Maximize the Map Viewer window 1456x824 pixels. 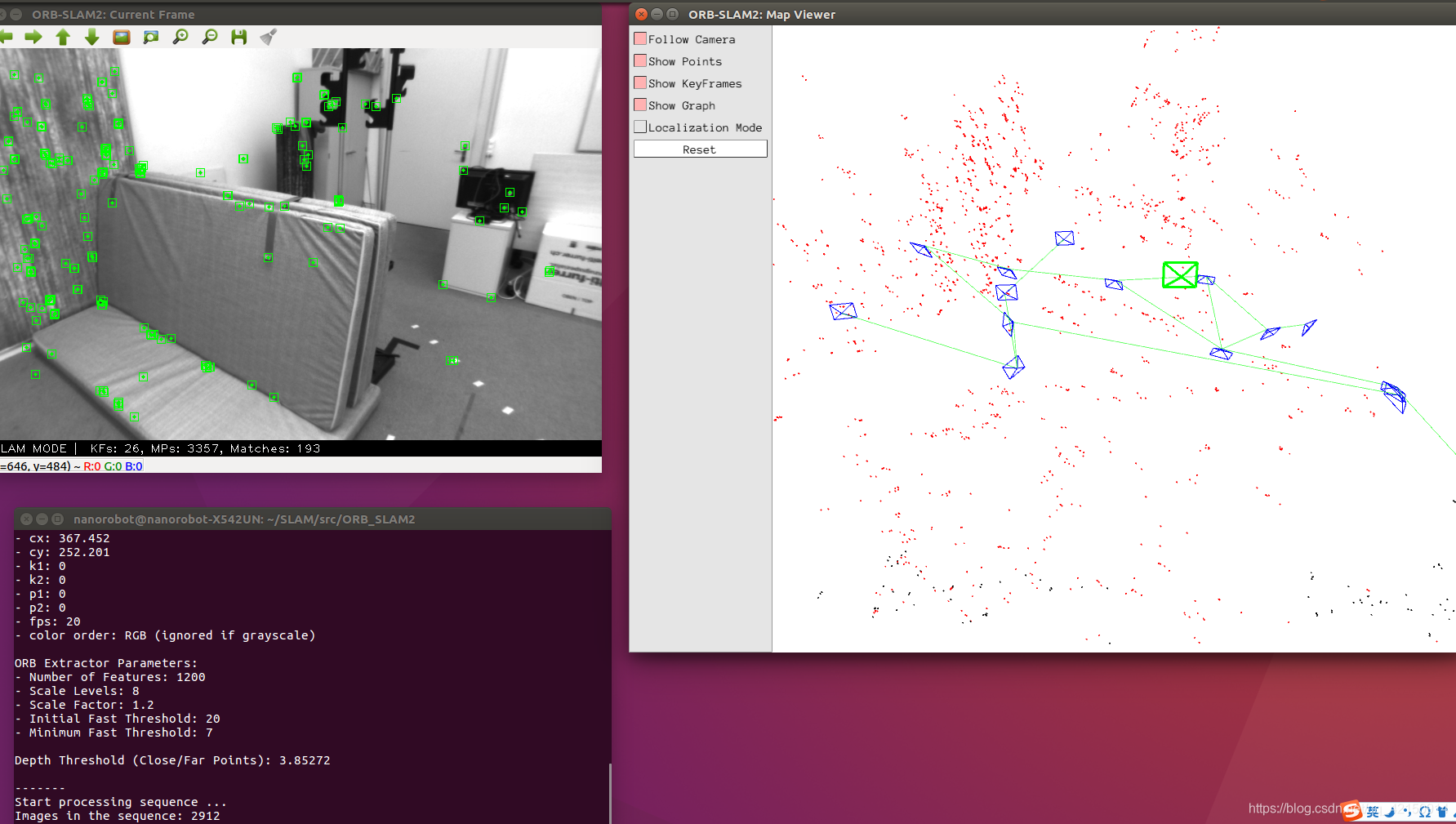click(673, 14)
